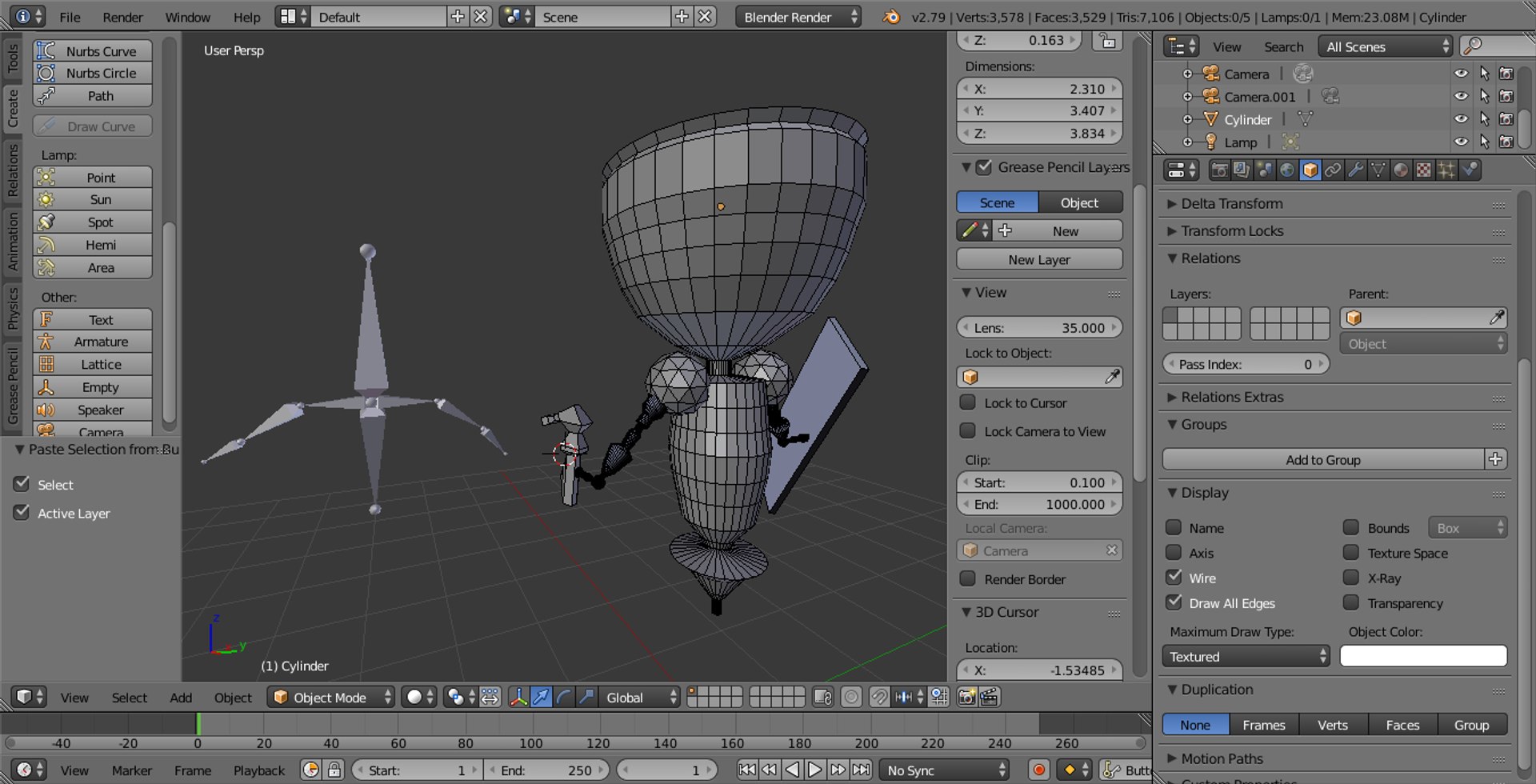Open the Render menu
The width and height of the screenshot is (1536, 784).
click(x=122, y=17)
